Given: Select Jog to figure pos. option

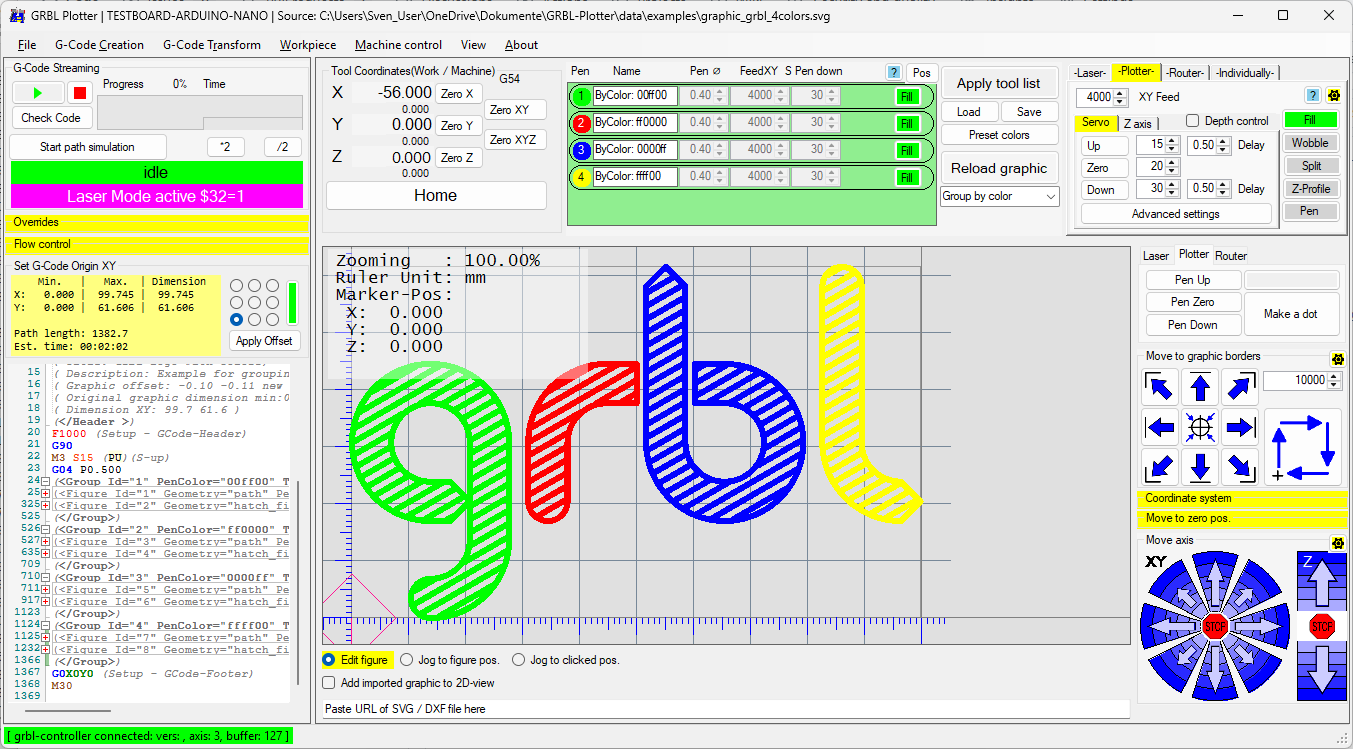Looking at the screenshot, I should tap(406, 660).
